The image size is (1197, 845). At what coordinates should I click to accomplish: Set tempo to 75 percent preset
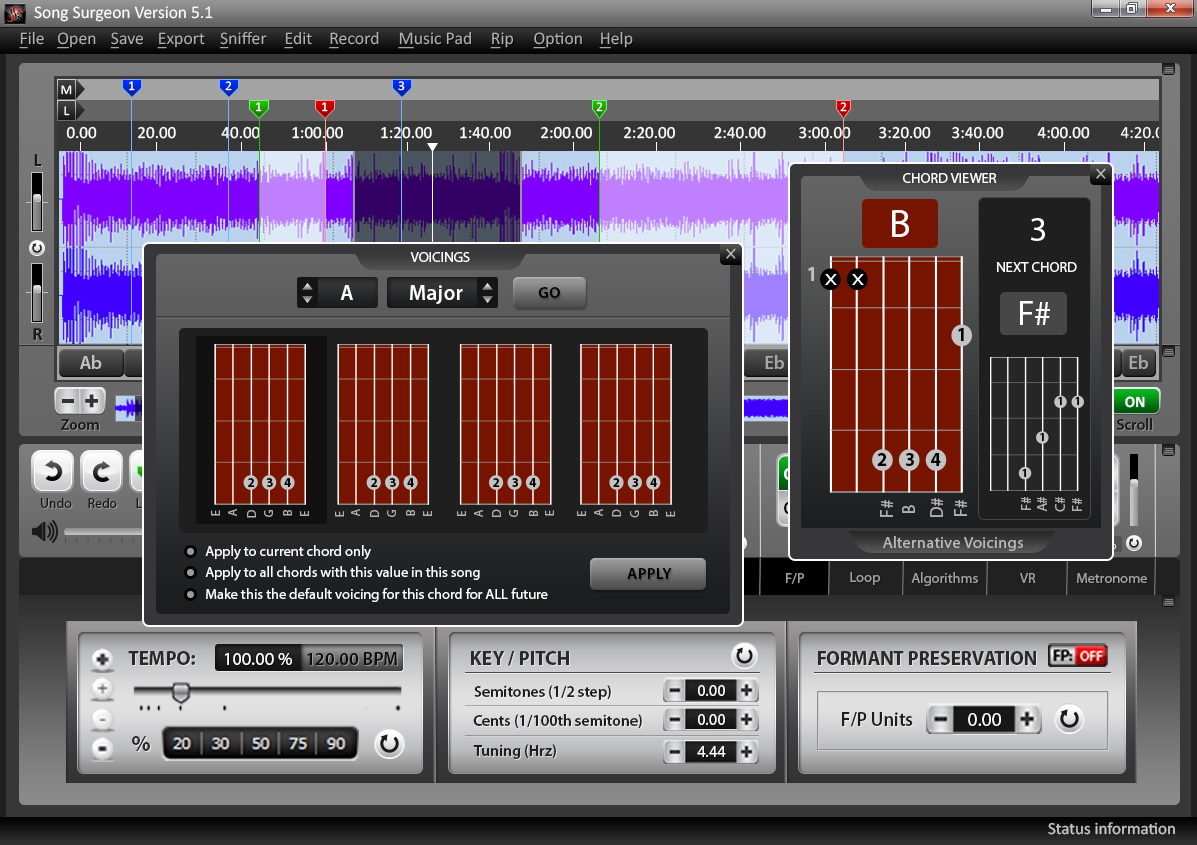tap(298, 743)
